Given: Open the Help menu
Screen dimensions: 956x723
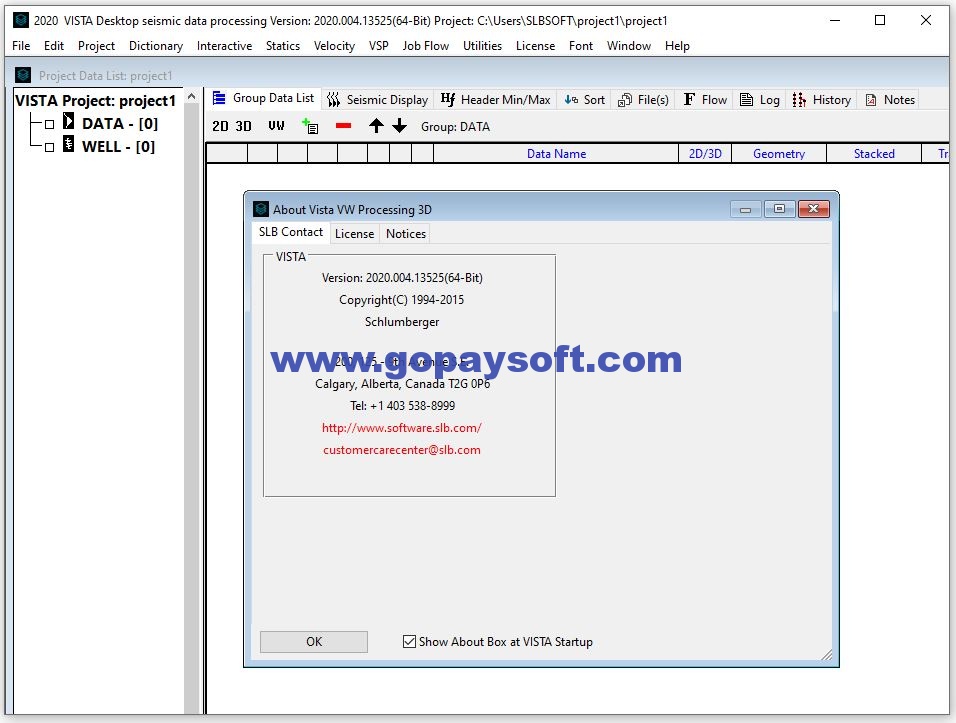Looking at the screenshot, I should (x=677, y=46).
